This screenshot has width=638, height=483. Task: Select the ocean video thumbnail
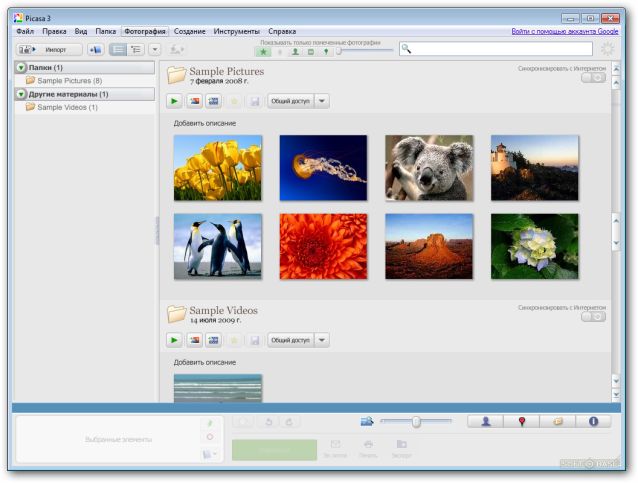point(218,389)
